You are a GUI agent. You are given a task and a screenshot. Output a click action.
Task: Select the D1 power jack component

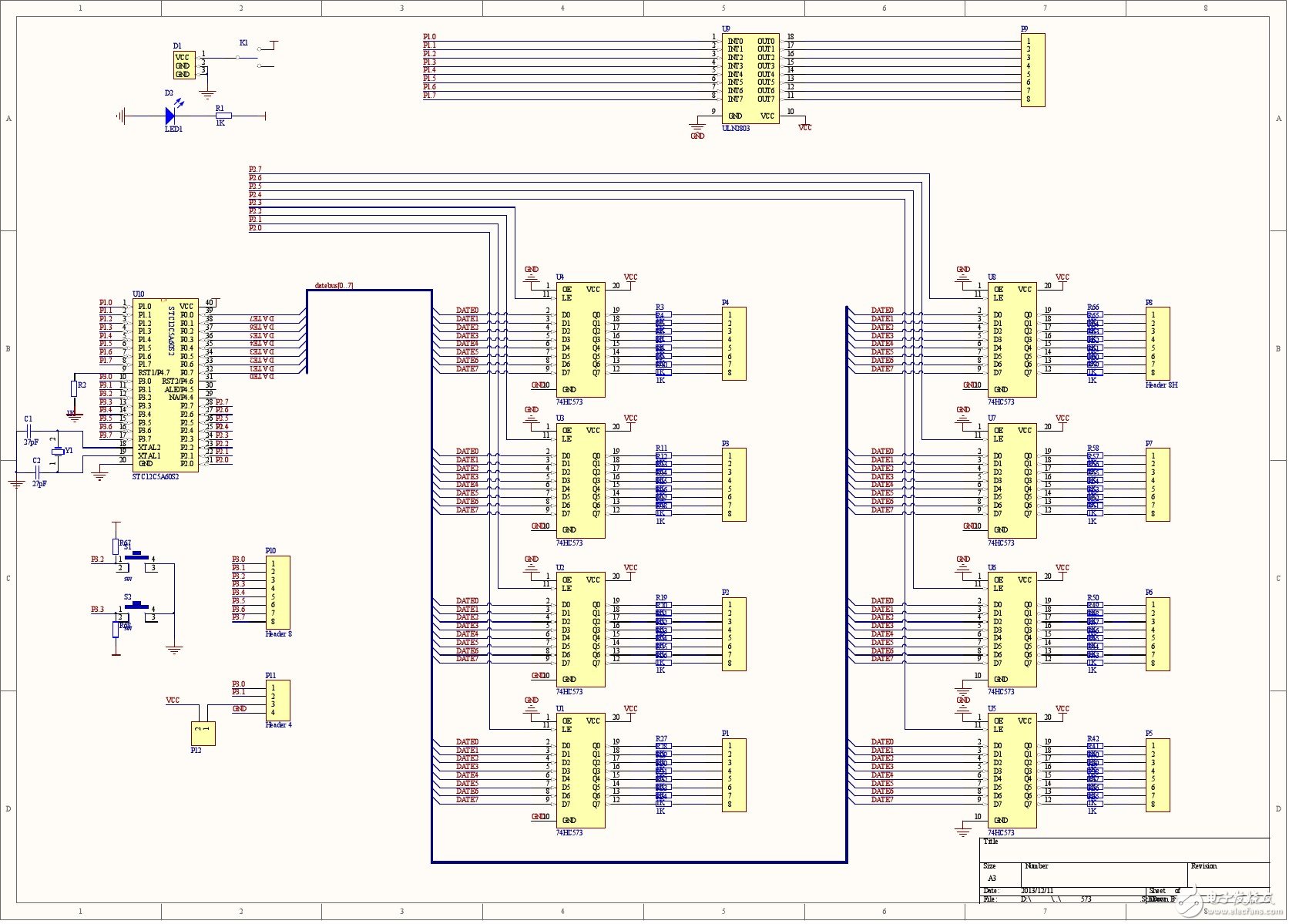click(184, 66)
